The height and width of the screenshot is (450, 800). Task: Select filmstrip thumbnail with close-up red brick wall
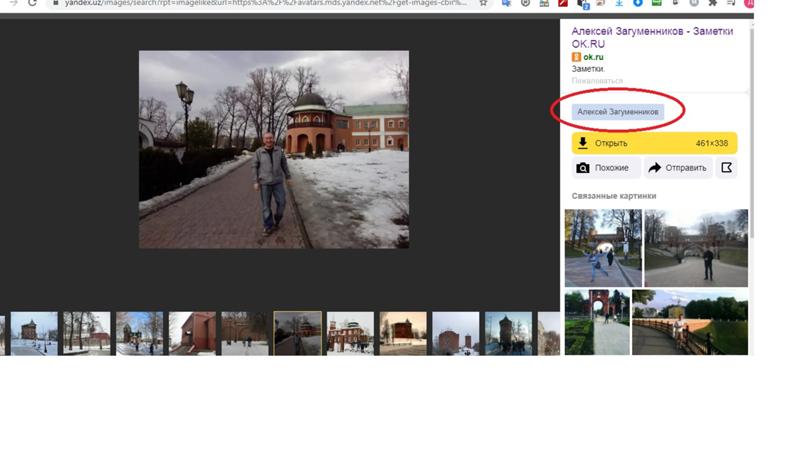192,333
